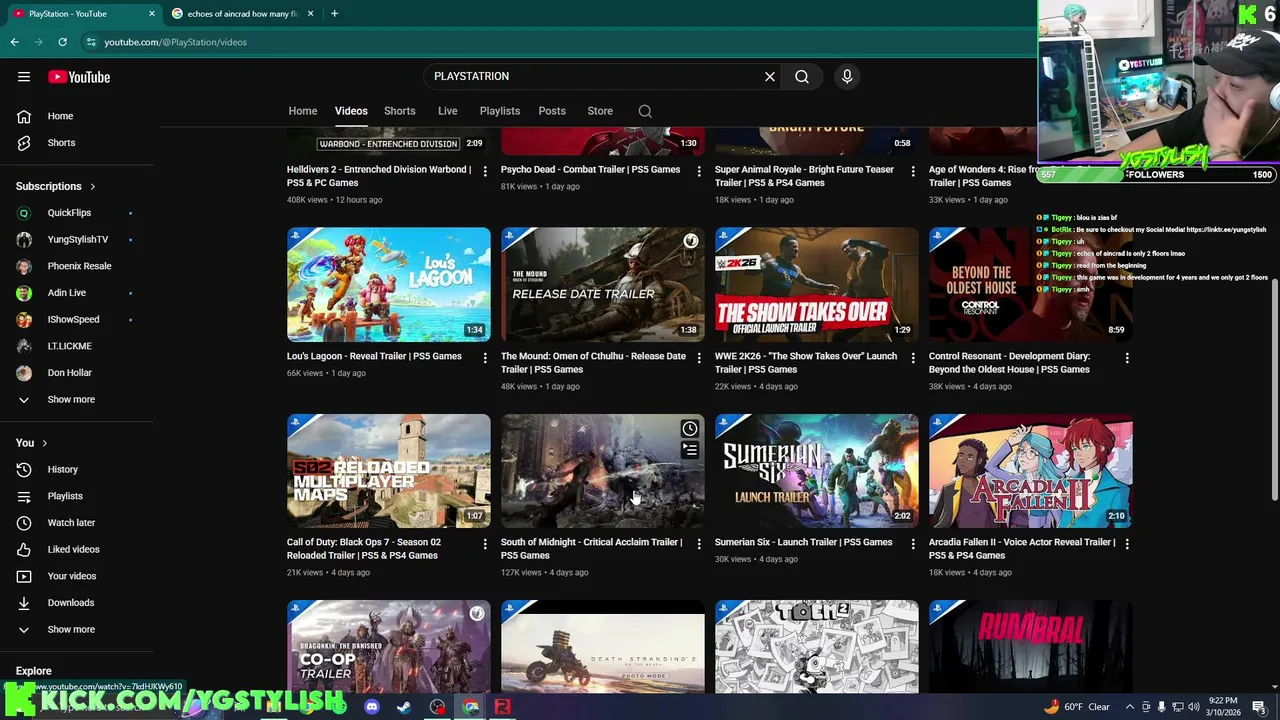Open Discord from the taskbar

pos(372,707)
